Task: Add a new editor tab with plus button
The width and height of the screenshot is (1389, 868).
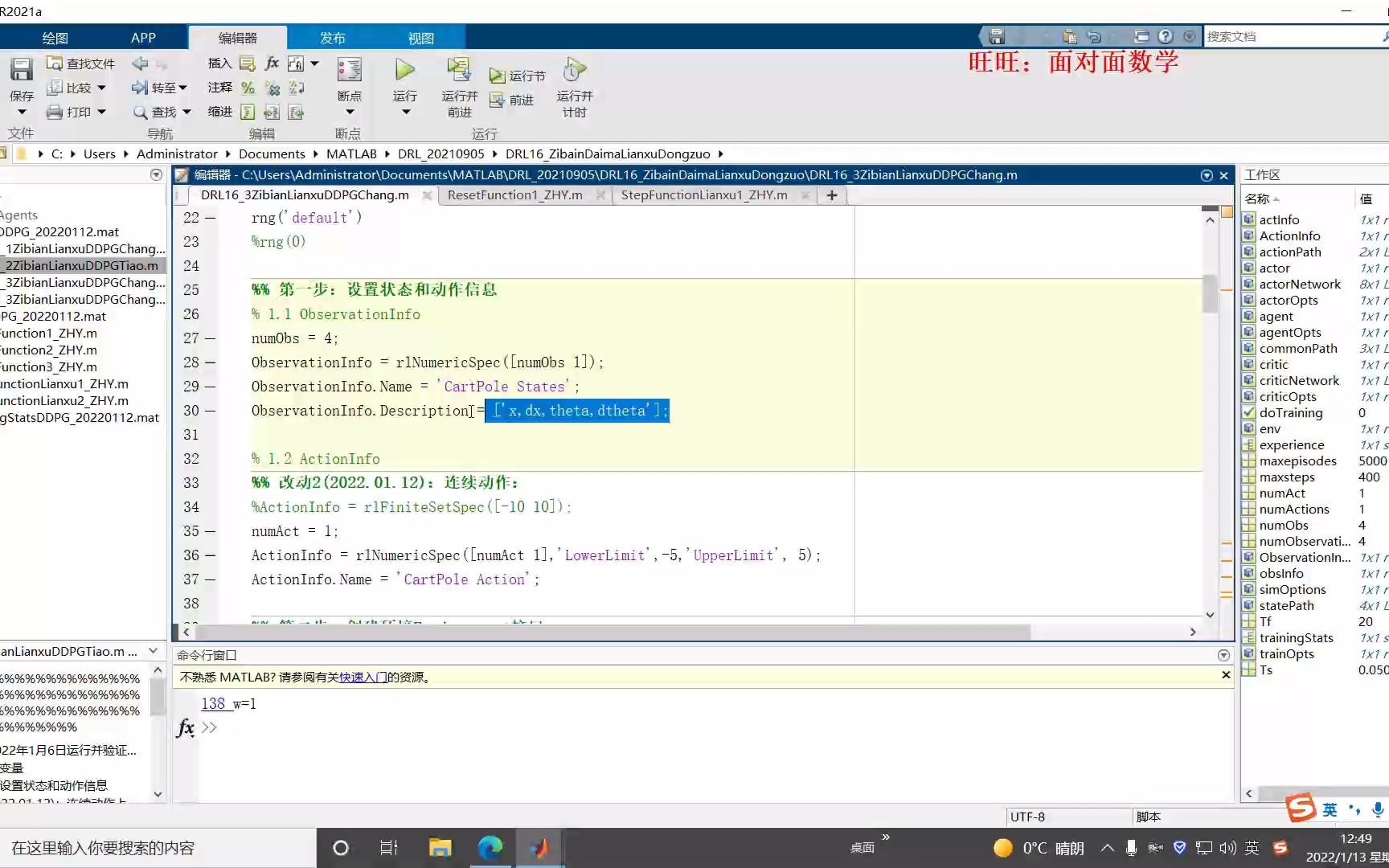Action: (x=832, y=195)
